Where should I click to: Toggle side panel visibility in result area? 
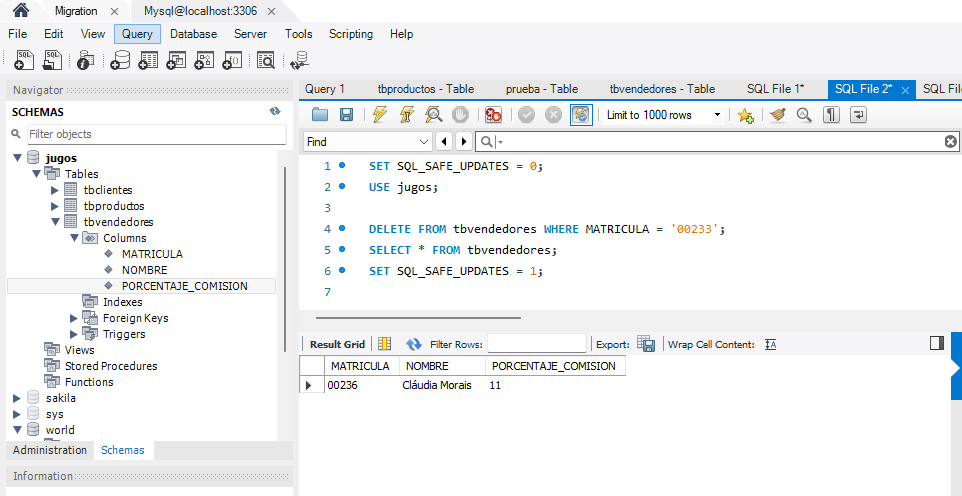click(937, 343)
